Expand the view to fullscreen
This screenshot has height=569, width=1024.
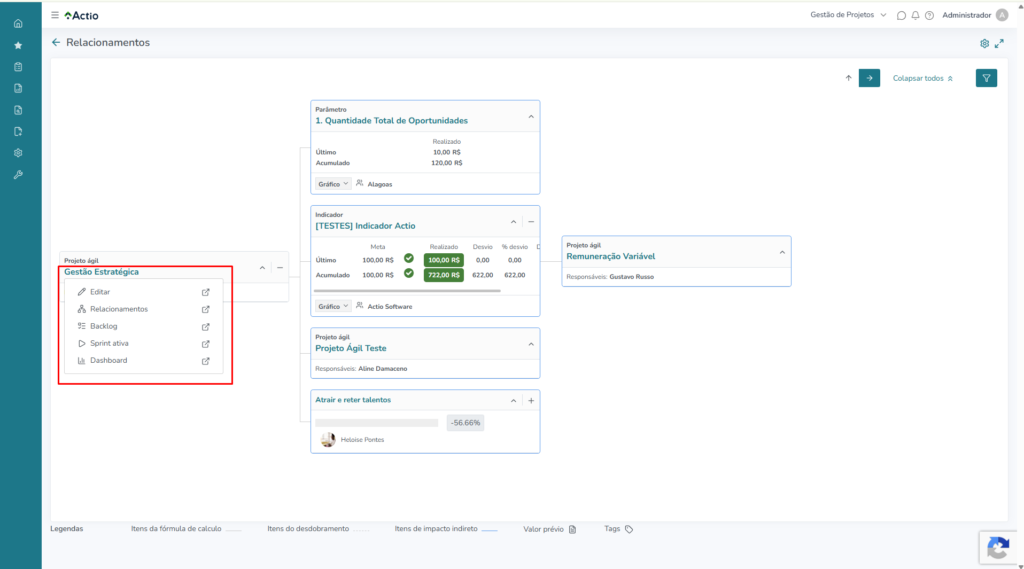999,44
